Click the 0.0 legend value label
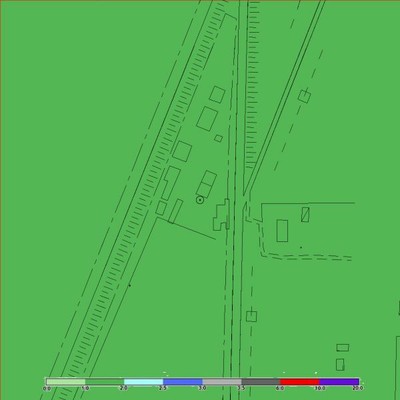 (x=47, y=388)
